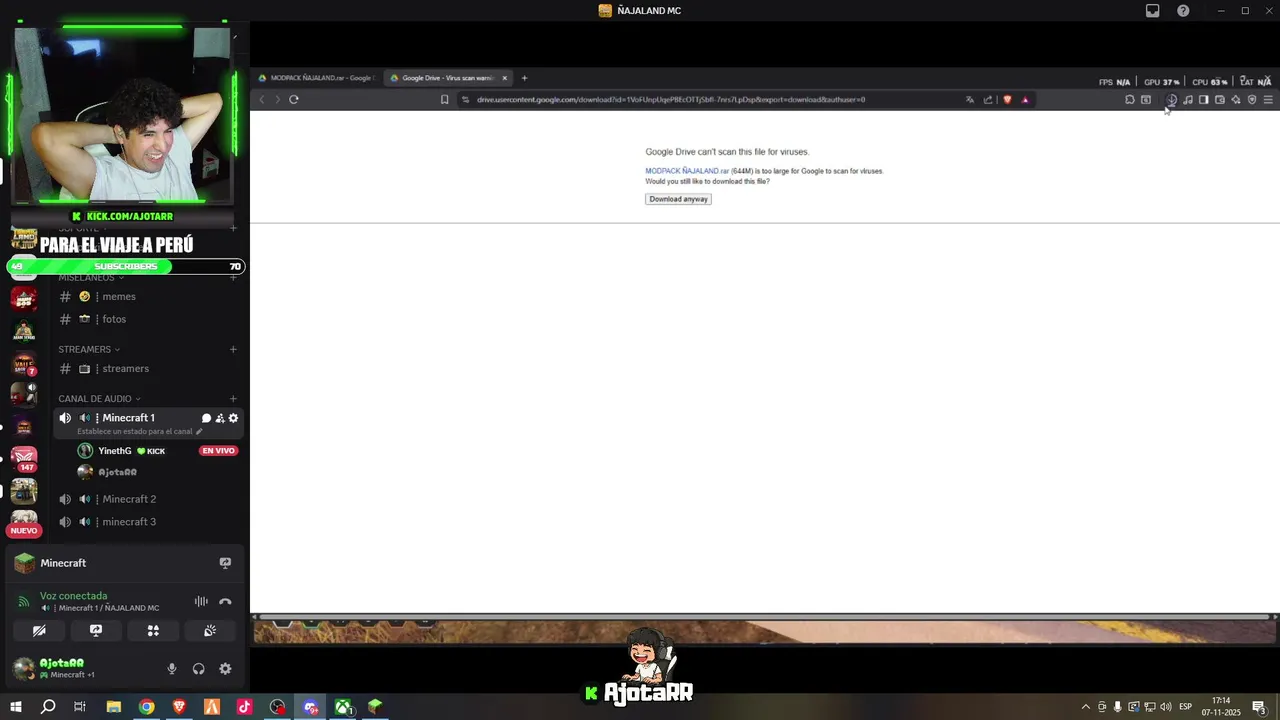Start an activity from voice panel
The image size is (1280, 720).
pos(153,631)
